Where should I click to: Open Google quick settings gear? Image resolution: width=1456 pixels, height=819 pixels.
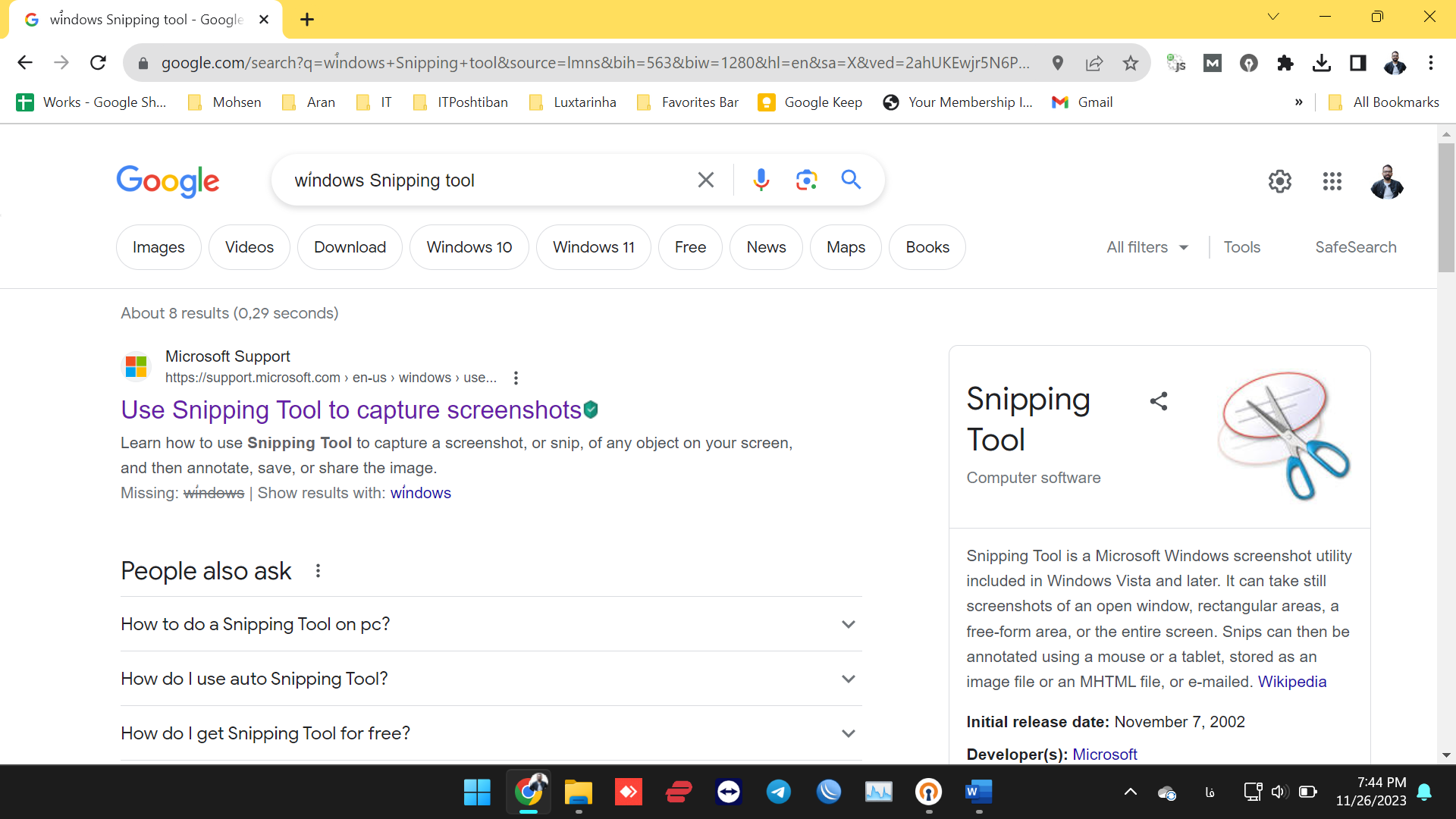[x=1280, y=181]
